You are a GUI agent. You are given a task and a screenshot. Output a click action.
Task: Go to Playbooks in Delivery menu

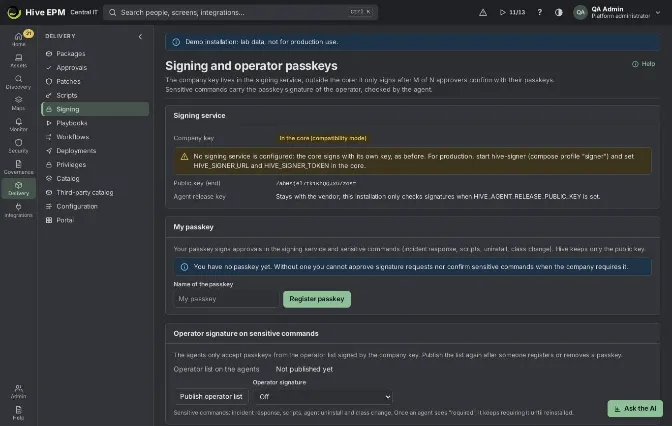(95, 123)
